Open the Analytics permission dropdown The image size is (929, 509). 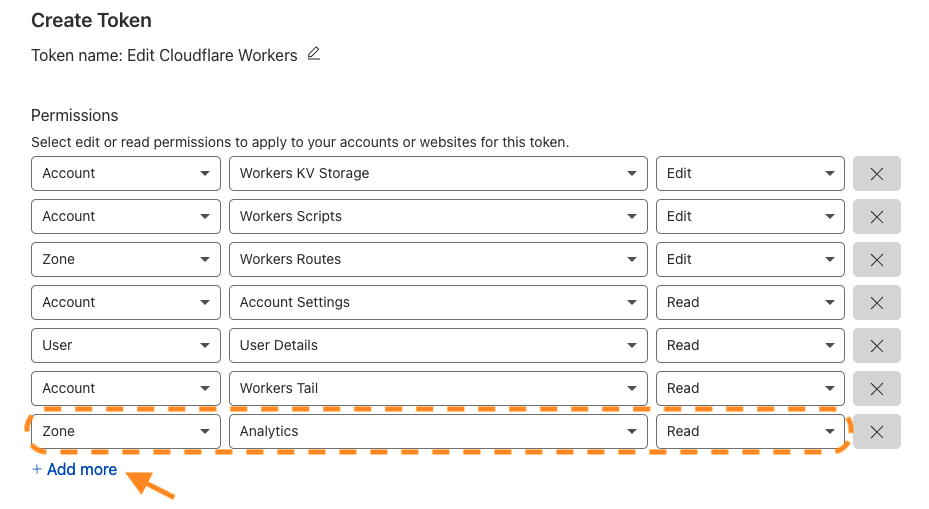(x=438, y=431)
